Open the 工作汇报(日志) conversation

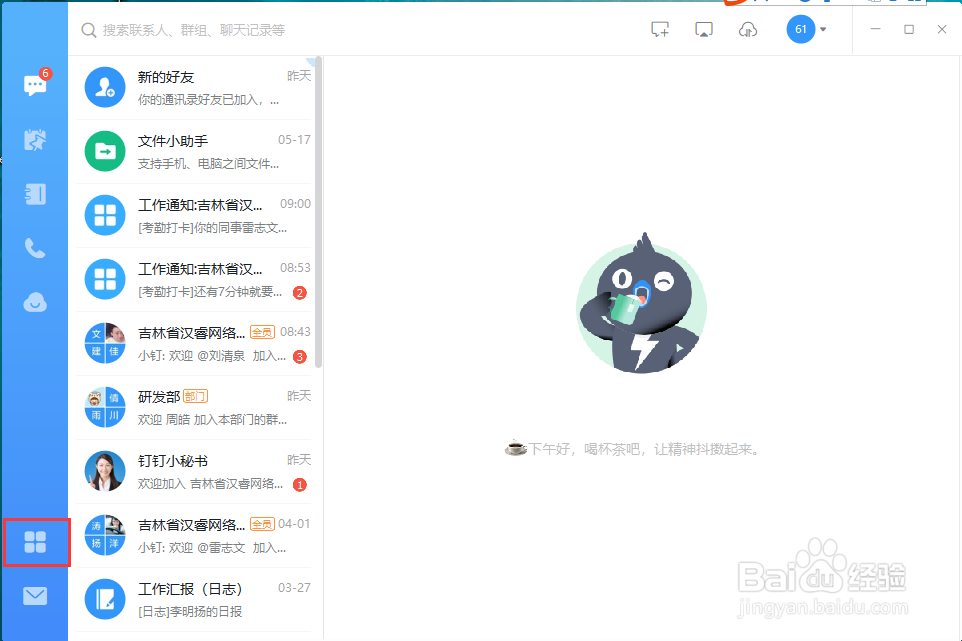coord(194,599)
